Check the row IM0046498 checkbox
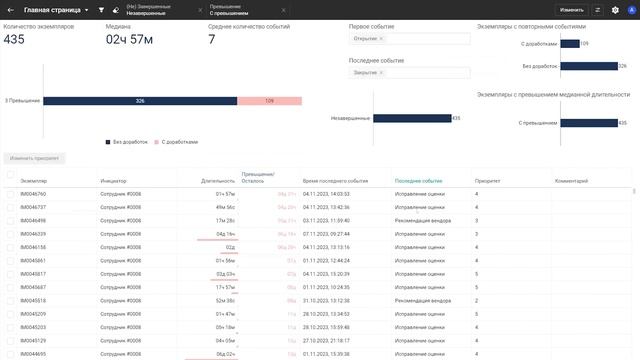The width and height of the screenshot is (640, 360). pyautogui.click(x=10, y=221)
